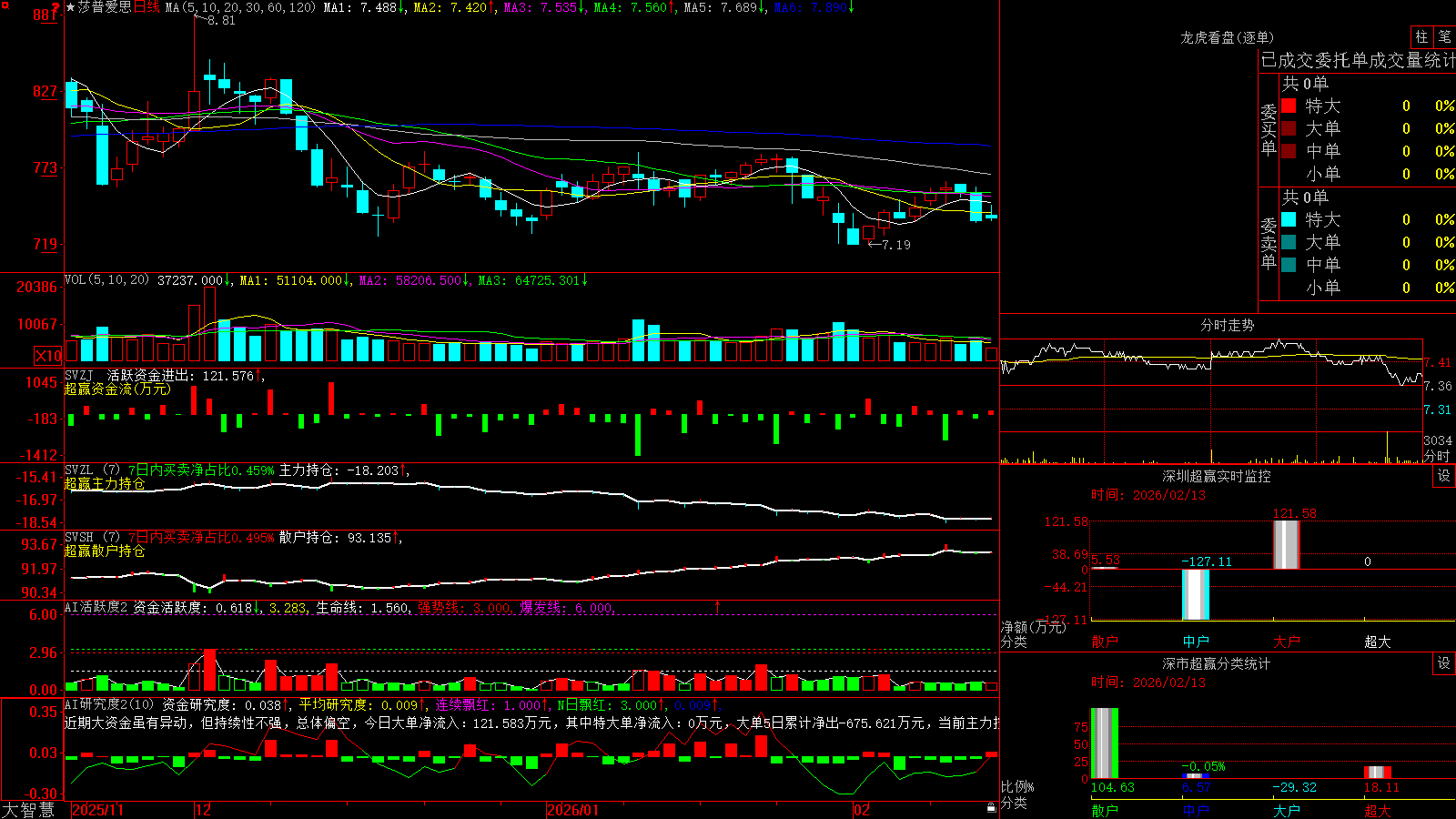
Task: Click the 2025/11 date marker on the time axis
Action: click(97, 810)
